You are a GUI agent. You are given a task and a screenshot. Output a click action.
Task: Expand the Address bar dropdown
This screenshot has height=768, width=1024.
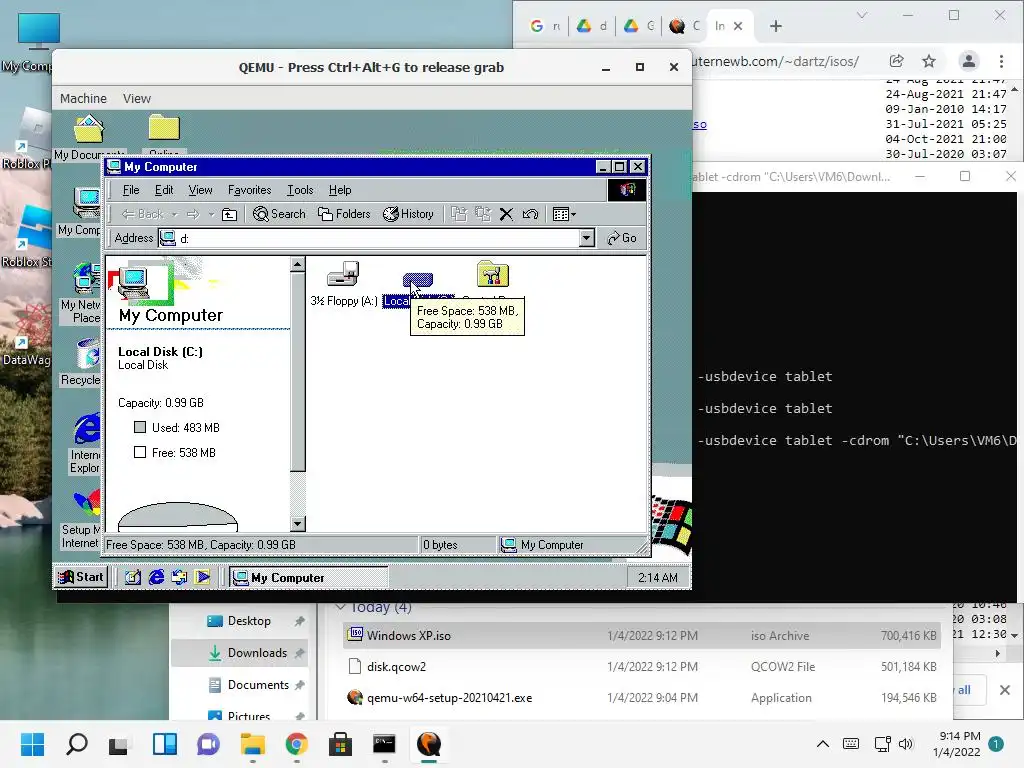pos(586,238)
